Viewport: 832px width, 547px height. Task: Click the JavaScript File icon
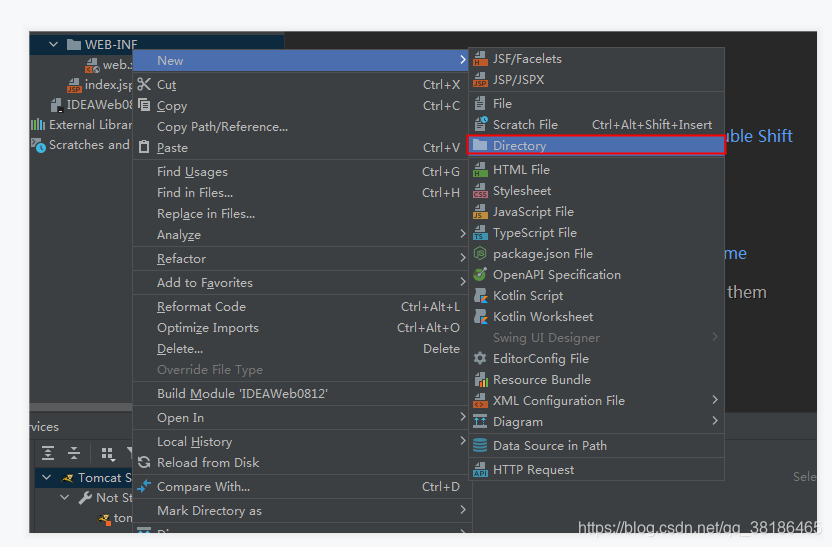(x=480, y=212)
